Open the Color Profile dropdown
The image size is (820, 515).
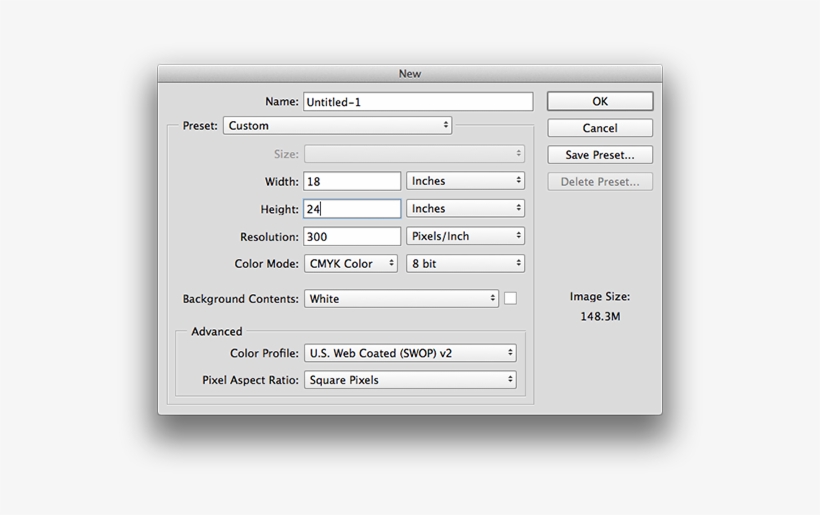410,353
